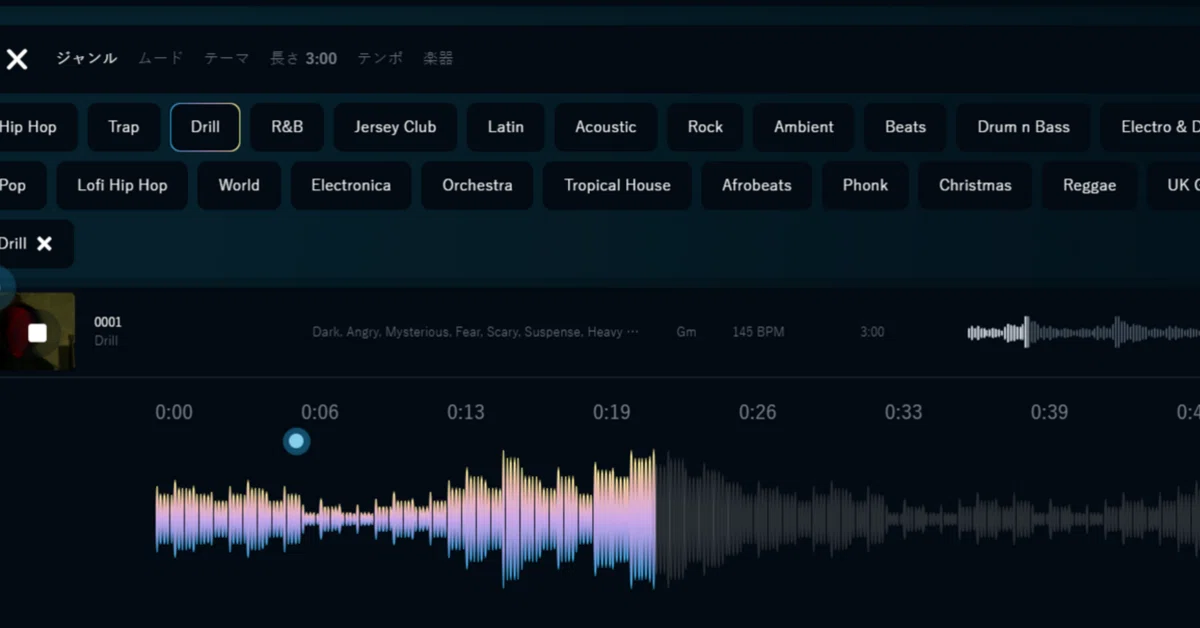Switch to the テンポ tab

380,58
